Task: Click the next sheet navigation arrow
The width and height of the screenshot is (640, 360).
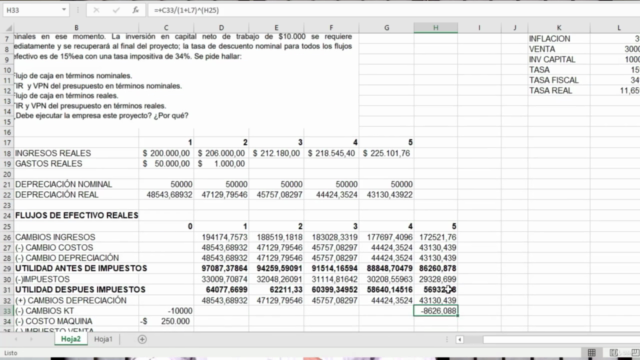Action: click(31, 339)
